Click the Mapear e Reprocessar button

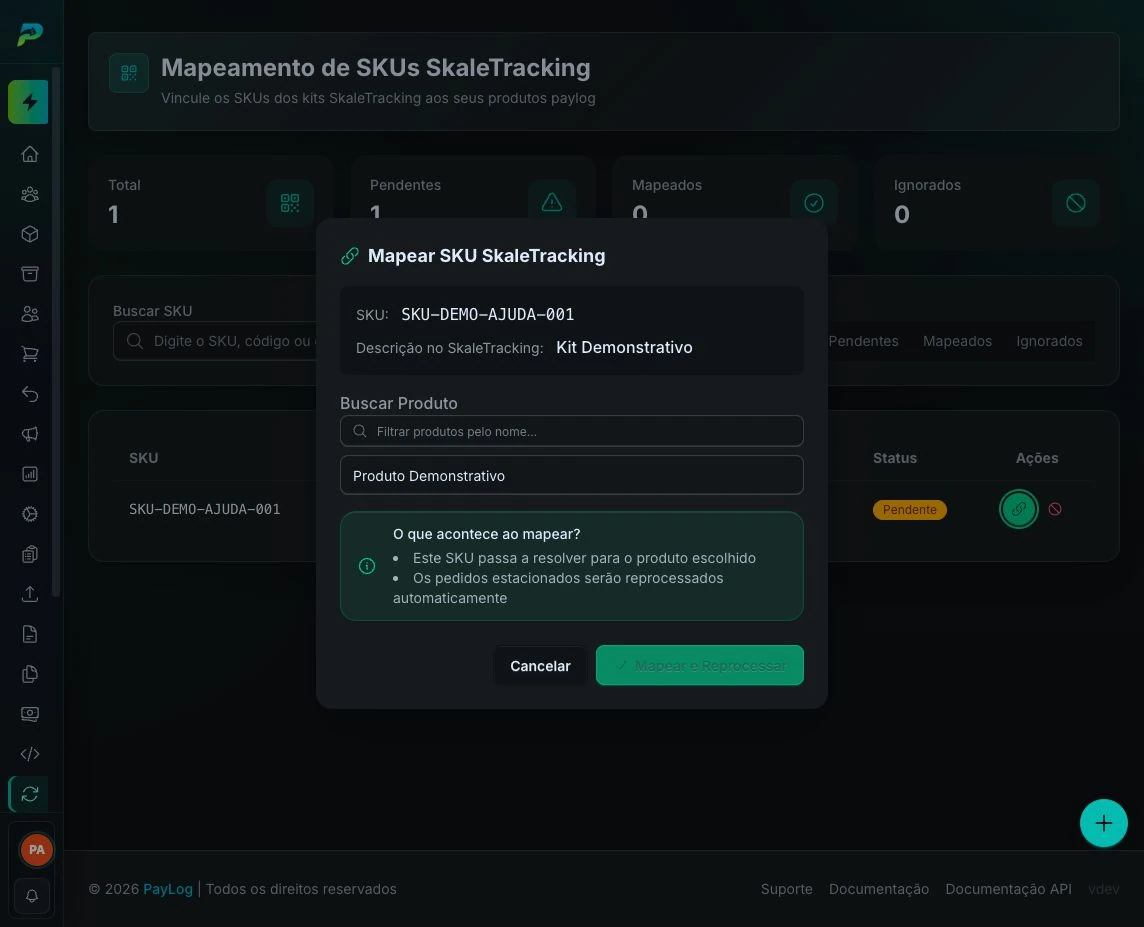[x=700, y=665]
